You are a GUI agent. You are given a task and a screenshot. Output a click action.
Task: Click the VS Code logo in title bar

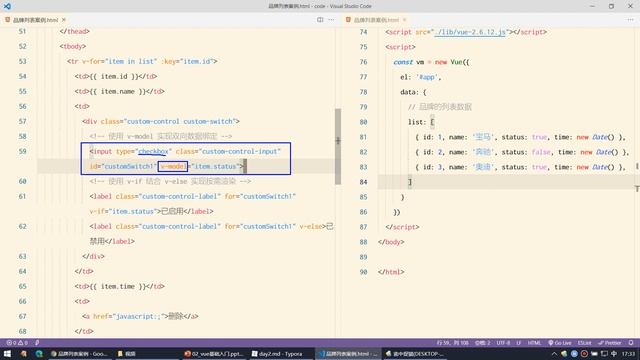(x=7, y=6)
